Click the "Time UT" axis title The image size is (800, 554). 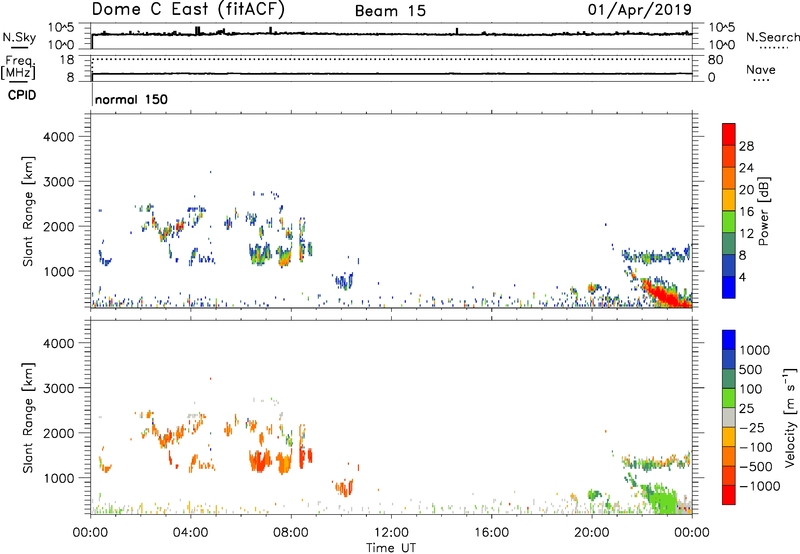[391, 548]
